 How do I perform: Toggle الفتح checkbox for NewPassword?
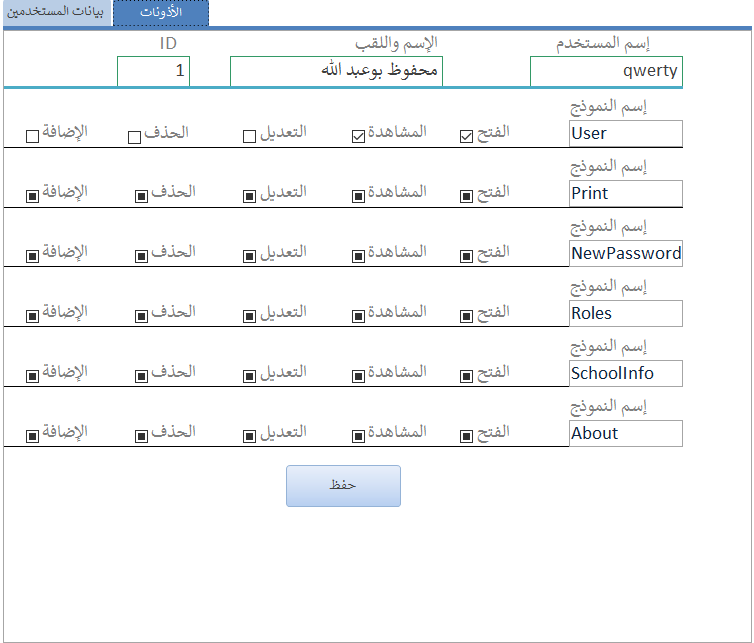tap(466, 256)
